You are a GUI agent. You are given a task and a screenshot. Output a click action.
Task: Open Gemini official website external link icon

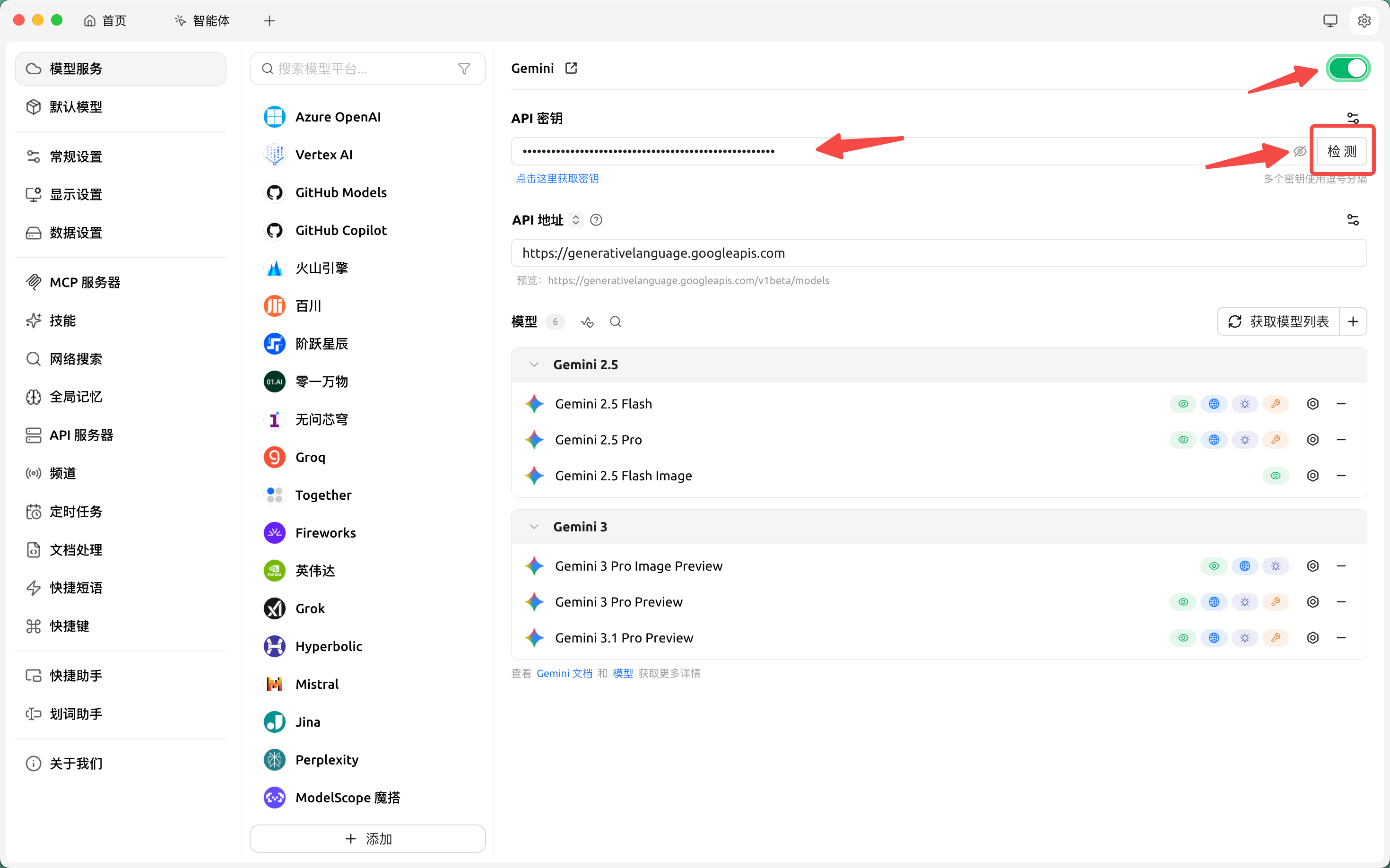[x=571, y=68]
